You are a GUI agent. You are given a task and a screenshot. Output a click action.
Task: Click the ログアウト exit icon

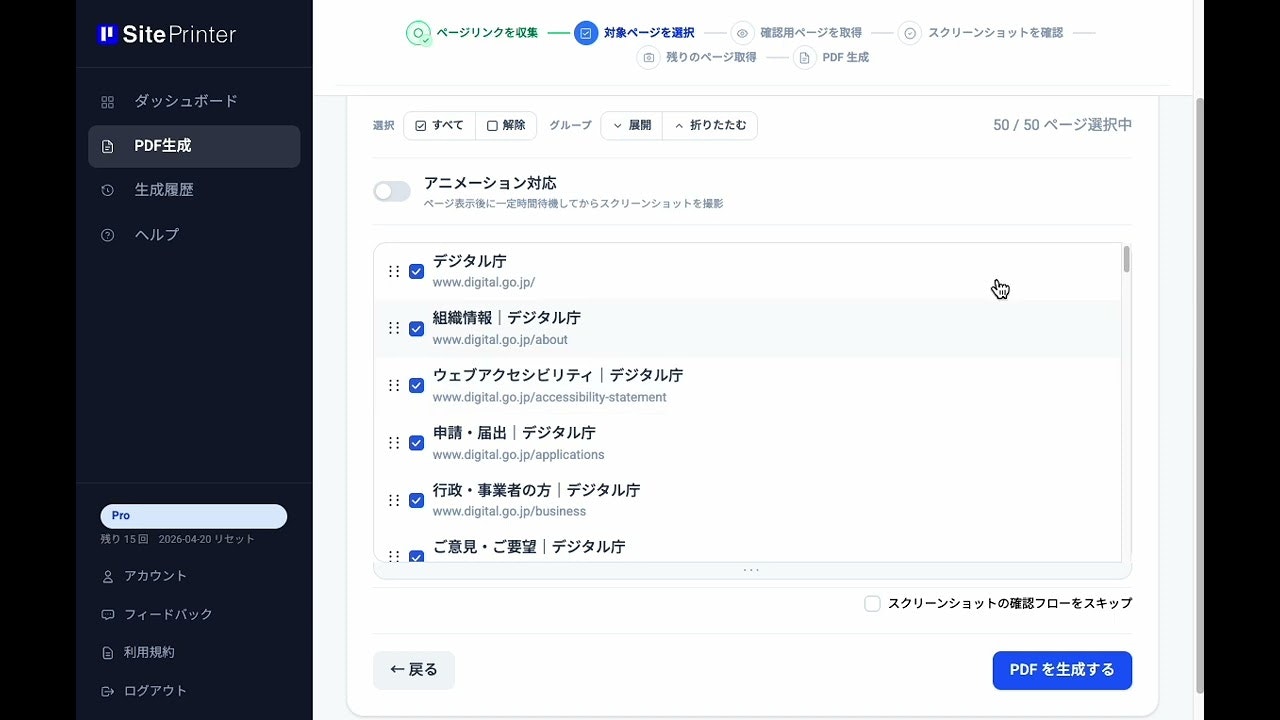(x=108, y=691)
